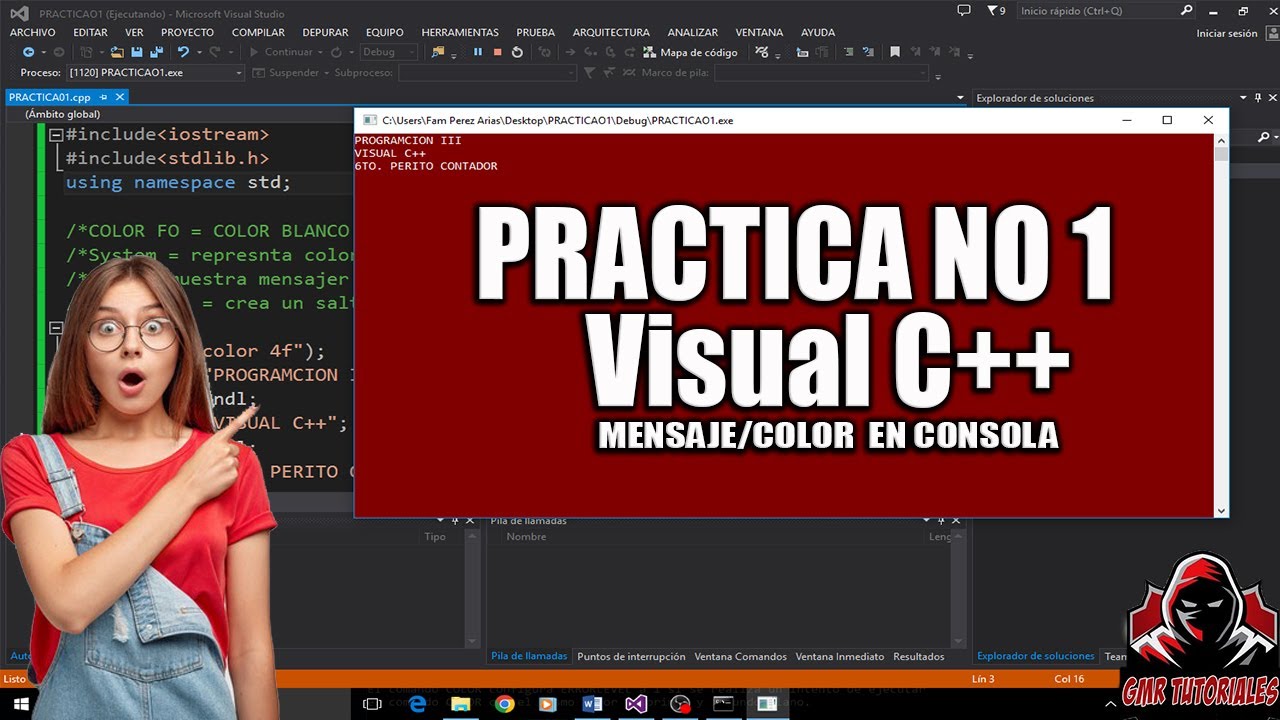The image size is (1280, 720).
Task: Open the Proceso dropdown showing PRACTICAO1.exe
Action: click(154, 72)
